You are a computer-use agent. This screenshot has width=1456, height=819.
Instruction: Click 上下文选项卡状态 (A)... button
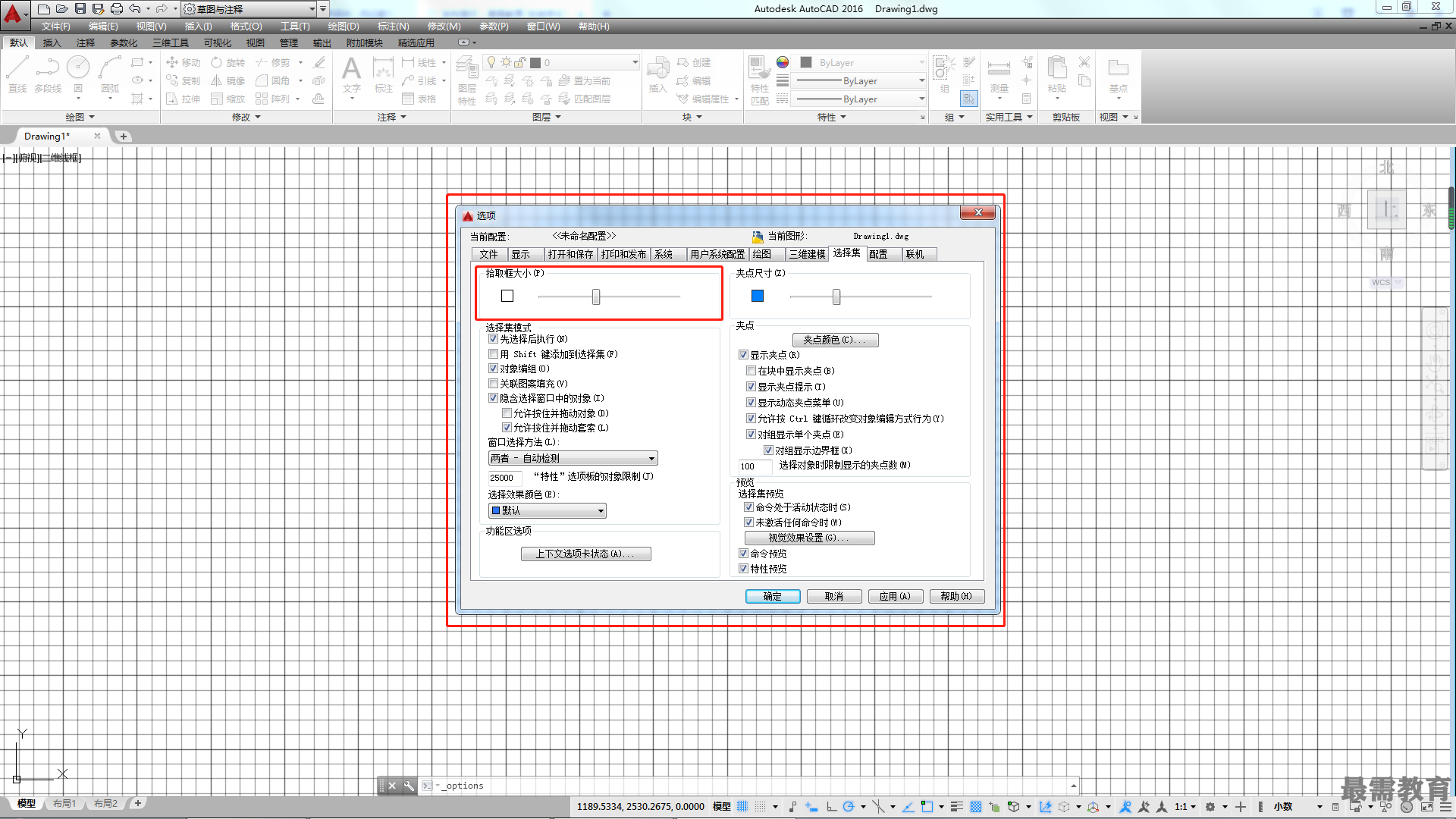585,554
